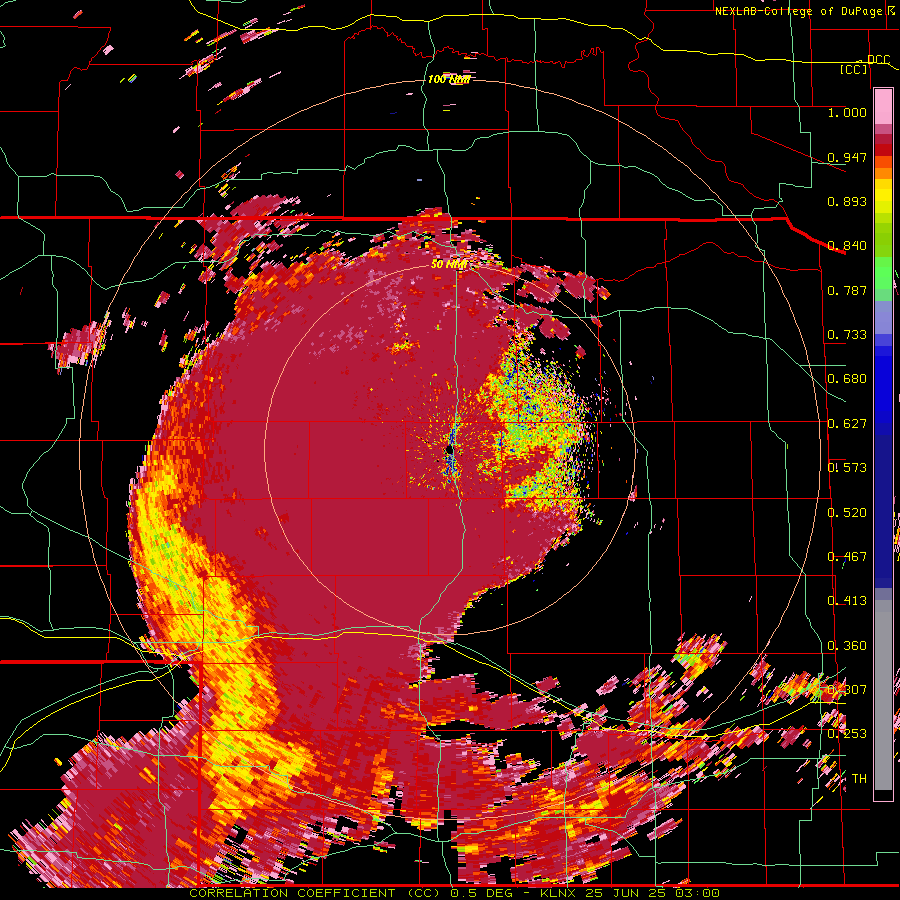The height and width of the screenshot is (900, 900).
Task: Pick the light pink segment of the color bar
Action: click(x=883, y=106)
